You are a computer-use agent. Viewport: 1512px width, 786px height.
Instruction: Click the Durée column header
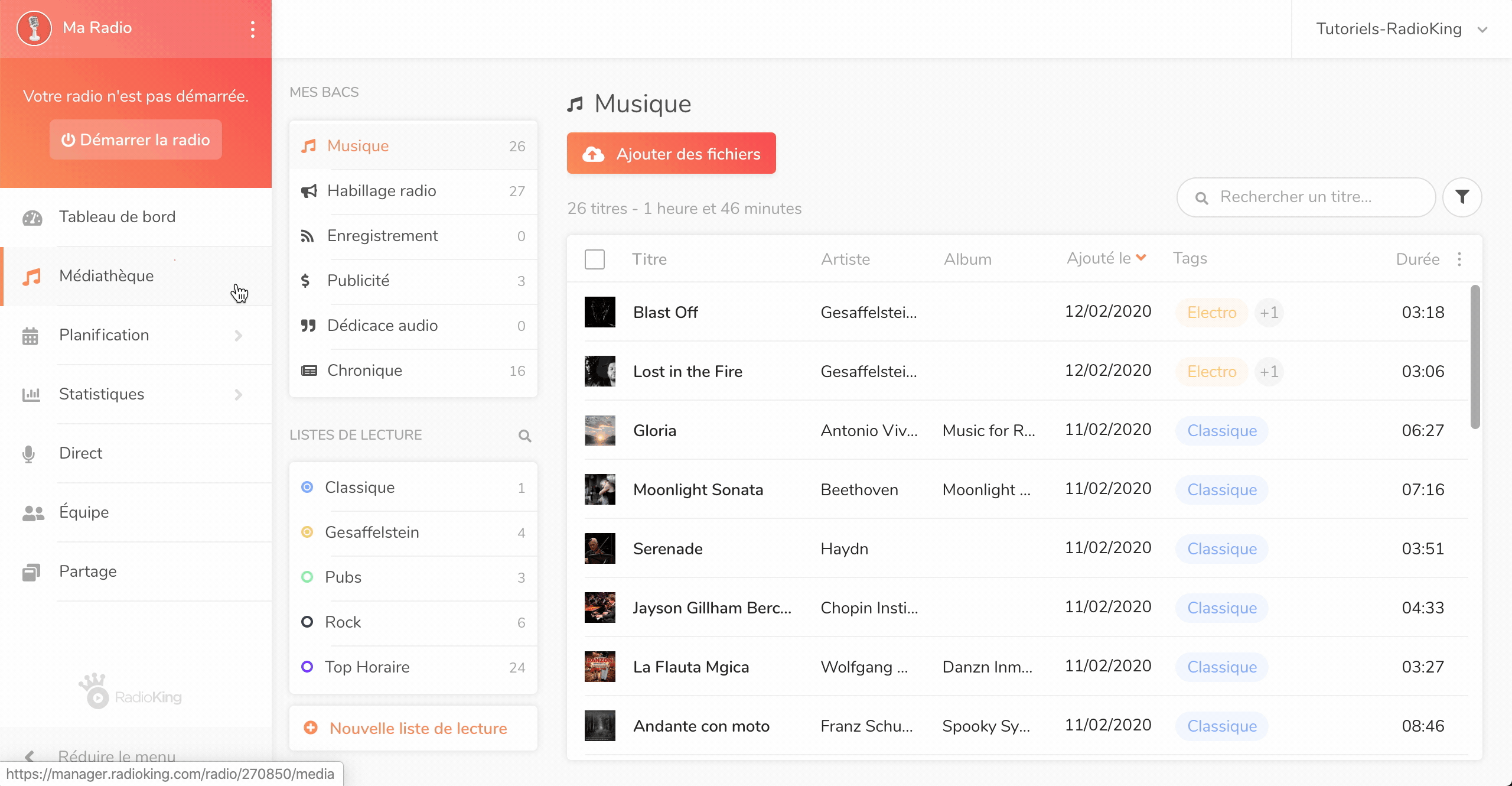click(x=1417, y=259)
